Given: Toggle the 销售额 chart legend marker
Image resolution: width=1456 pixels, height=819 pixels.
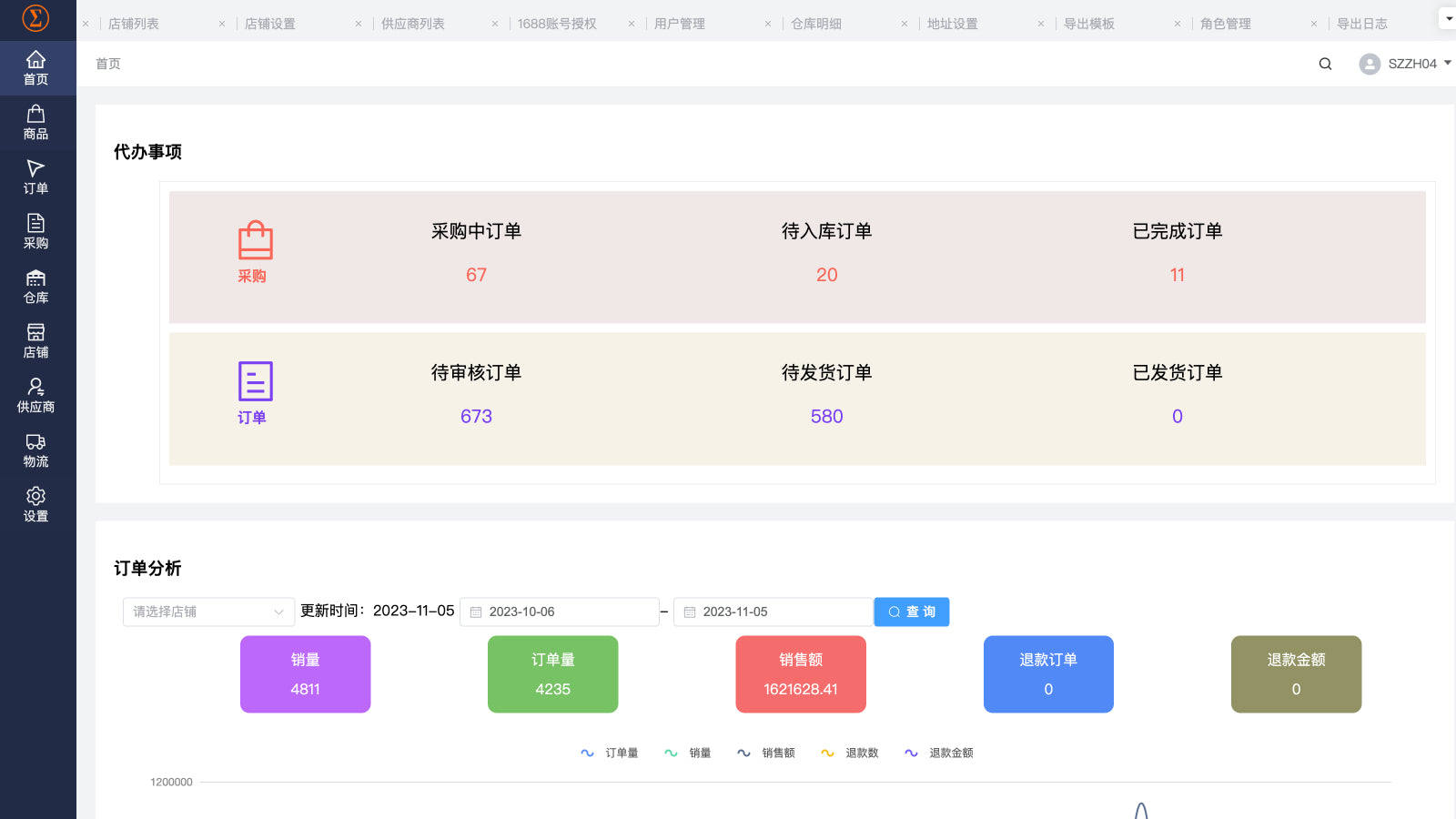Looking at the screenshot, I should pyautogui.click(x=743, y=753).
